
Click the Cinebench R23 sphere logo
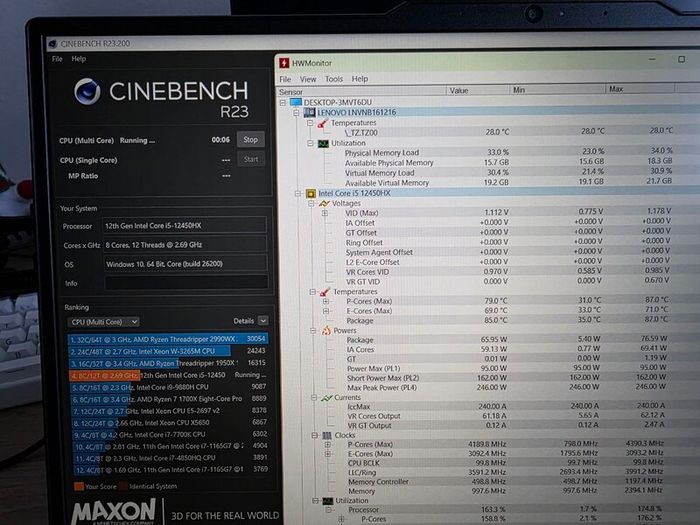(x=87, y=91)
